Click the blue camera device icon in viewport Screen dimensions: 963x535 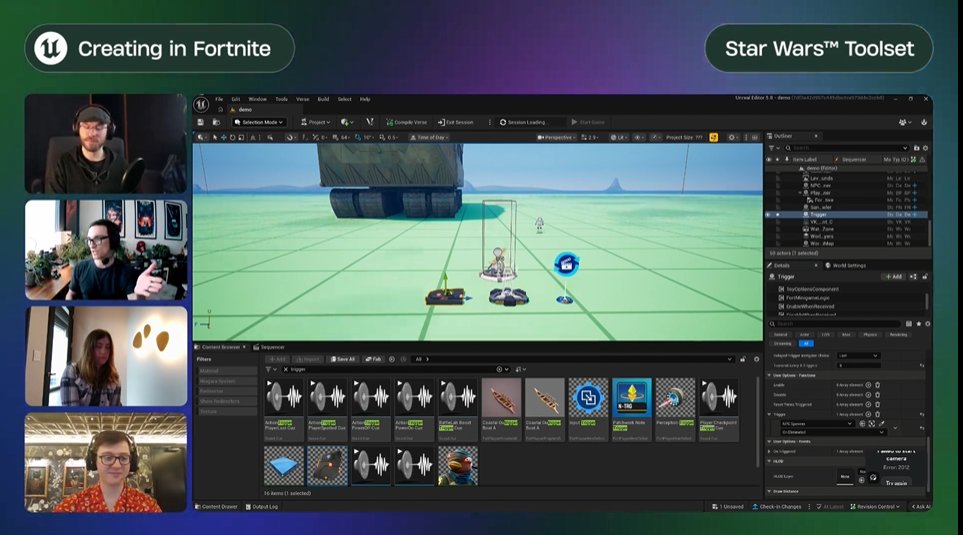point(566,265)
